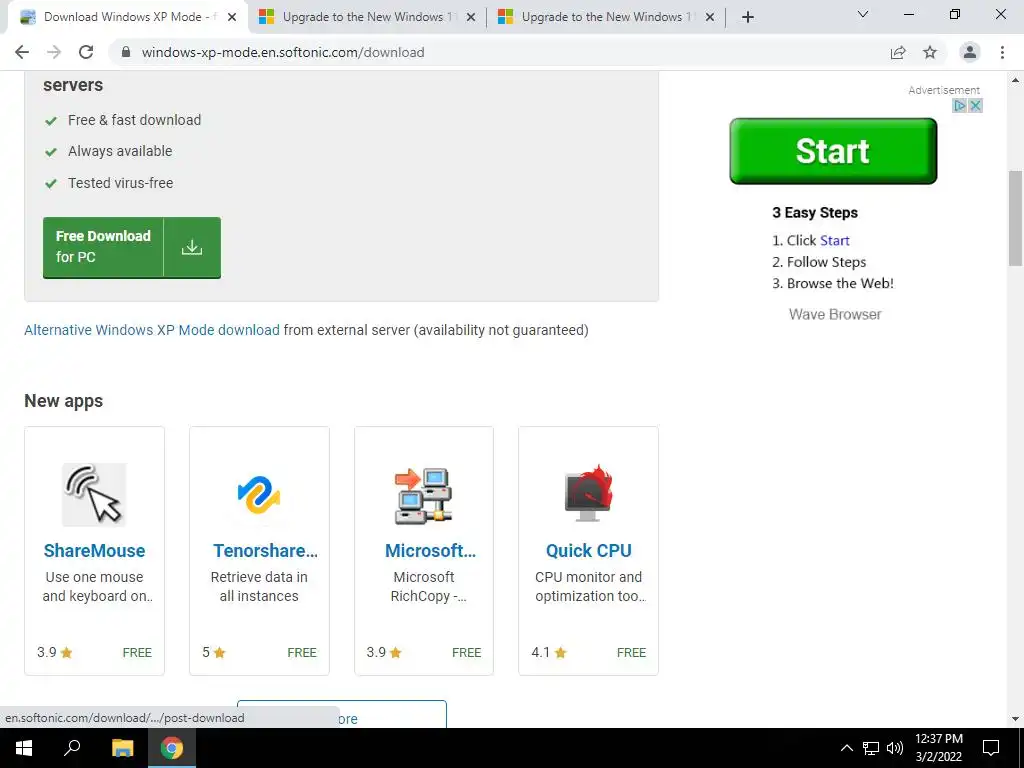1024x768 pixels.
Task: Click the AdChoices triangle icon
Action: pos(959,105)
